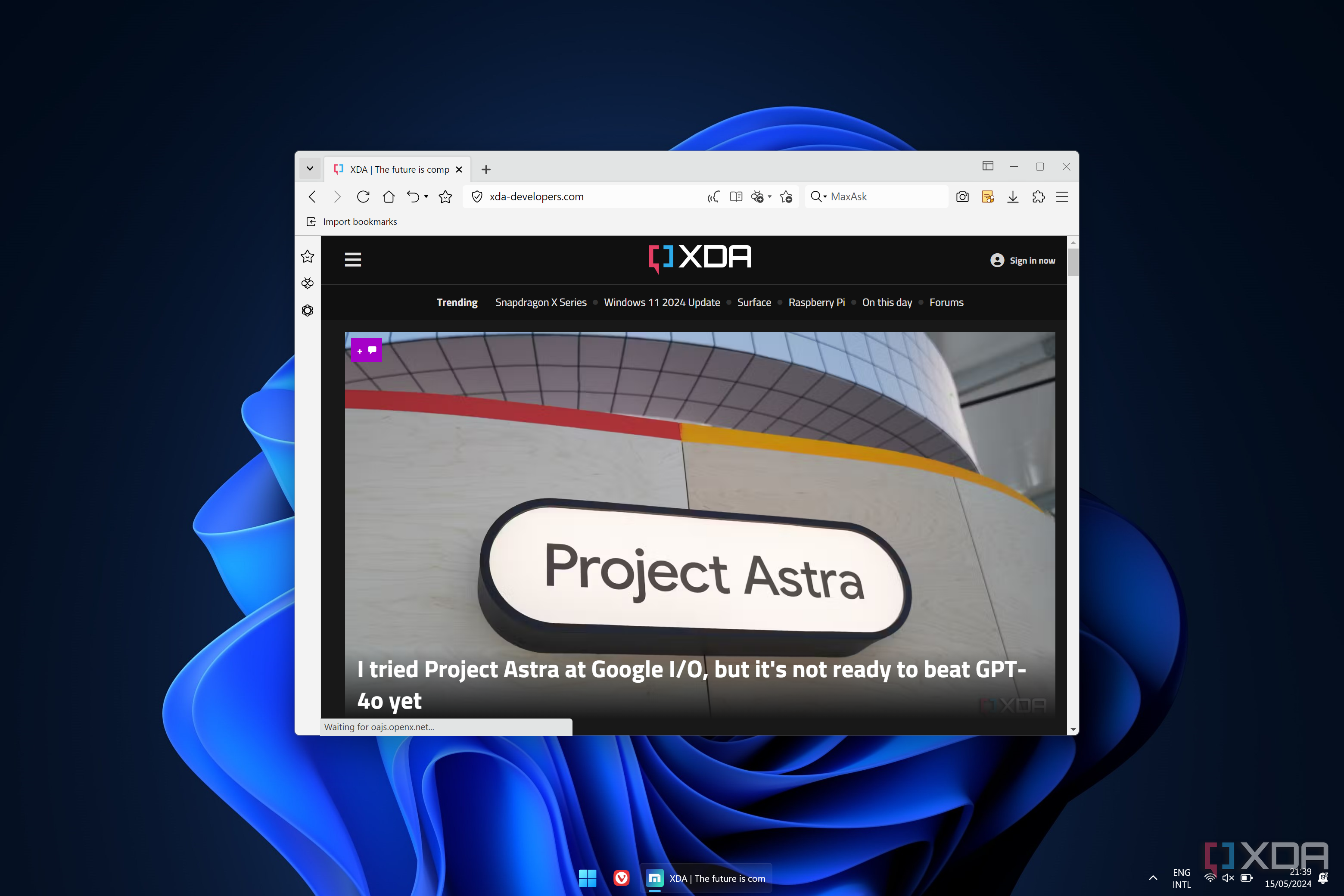Switch to reader mode
Image resolution: width=1344 pixels, height=896 pixels.
pos(736,196)
